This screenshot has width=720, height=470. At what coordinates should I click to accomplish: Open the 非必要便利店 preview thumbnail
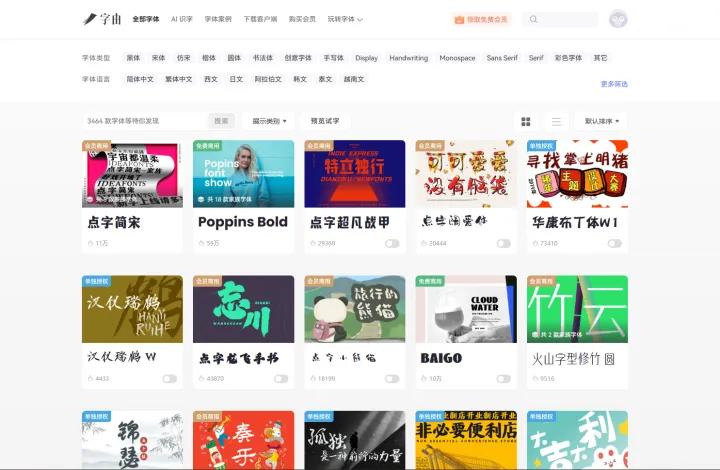click(466, 440)
